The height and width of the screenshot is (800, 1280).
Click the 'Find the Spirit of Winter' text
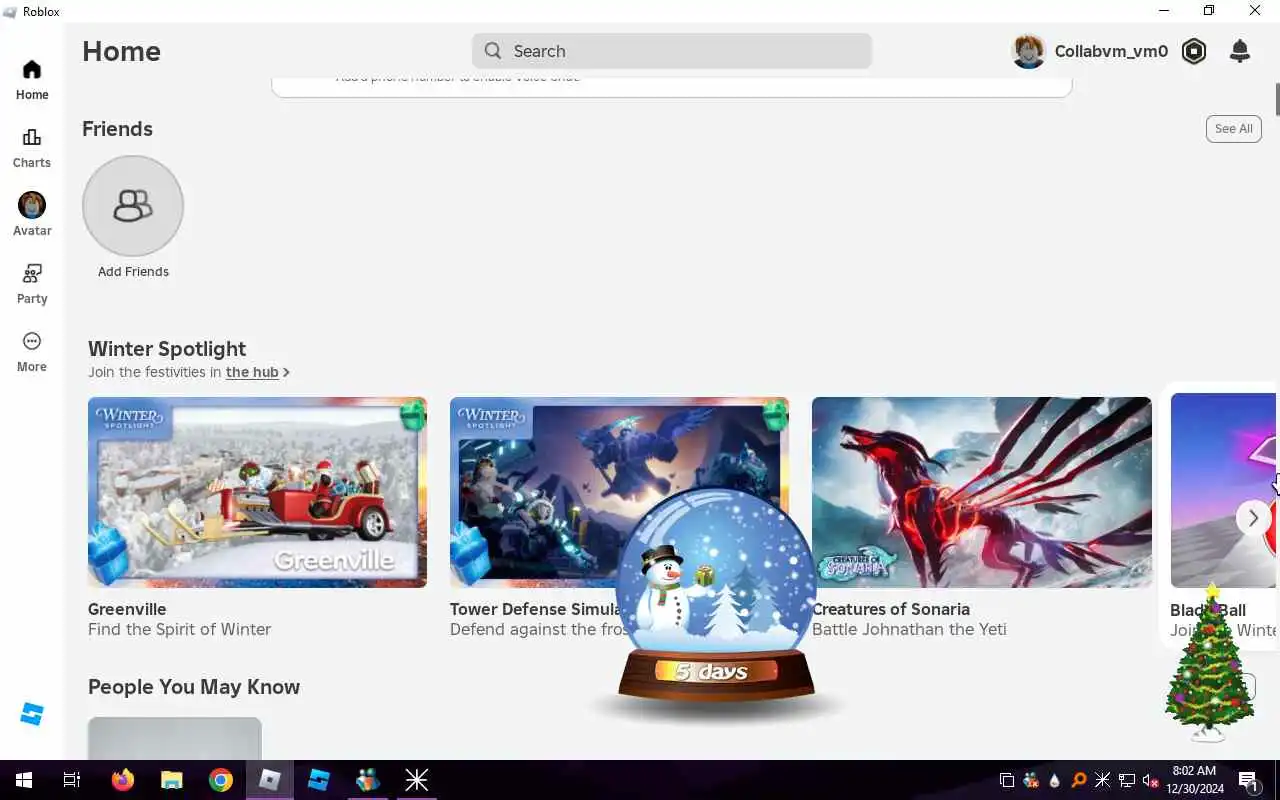pyautogui.click(x=179, y=629)
